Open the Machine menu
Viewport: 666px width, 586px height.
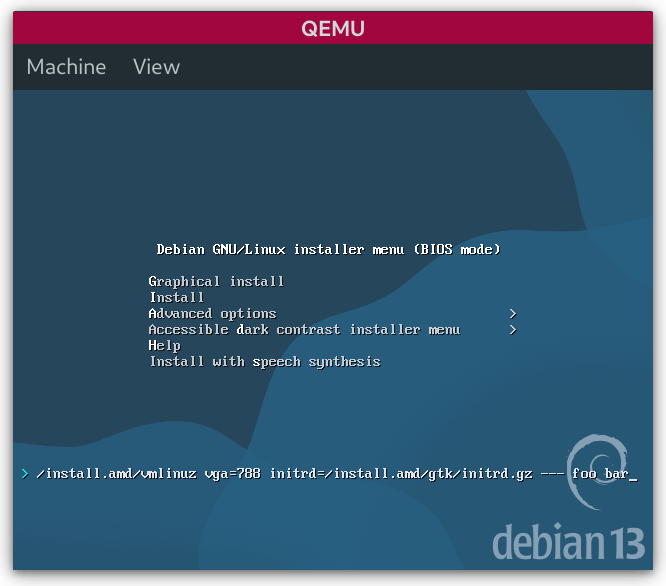66,67
